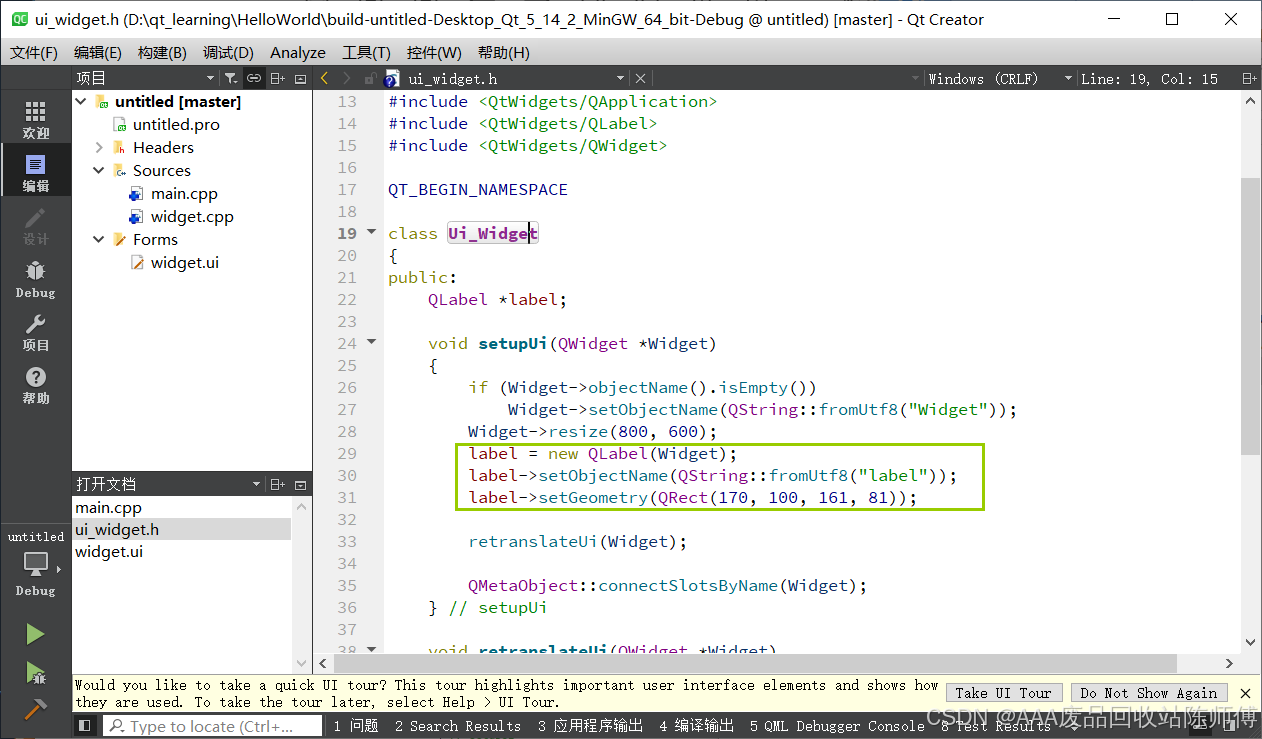Click the green Run button
The image size is (1262, 739).
(35, 634)
